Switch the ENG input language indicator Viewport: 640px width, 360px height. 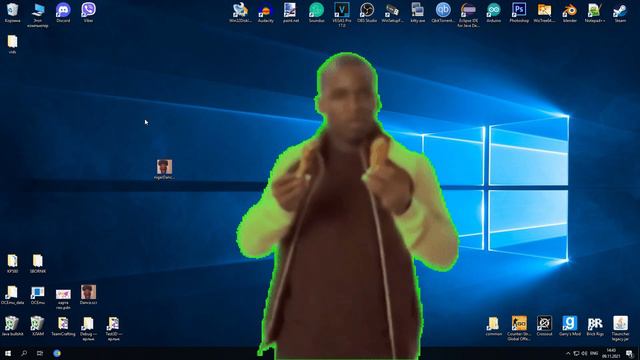pos(594,353)
